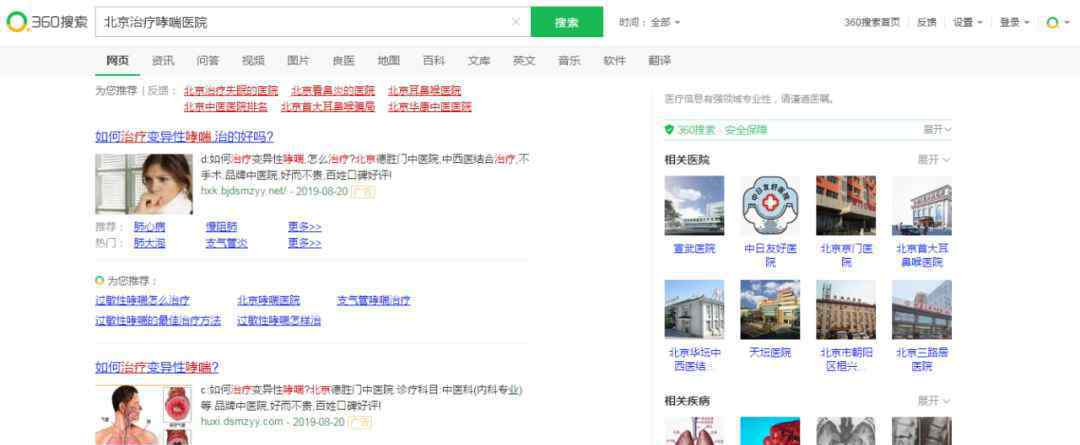Open the 中日友好医院 logo thumbnail

[x=770, y=206]
